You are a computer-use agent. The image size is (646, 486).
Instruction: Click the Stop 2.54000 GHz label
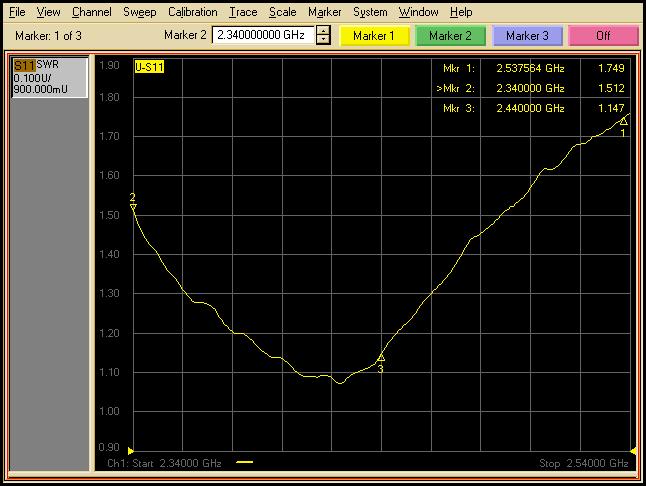click(583, 464)
